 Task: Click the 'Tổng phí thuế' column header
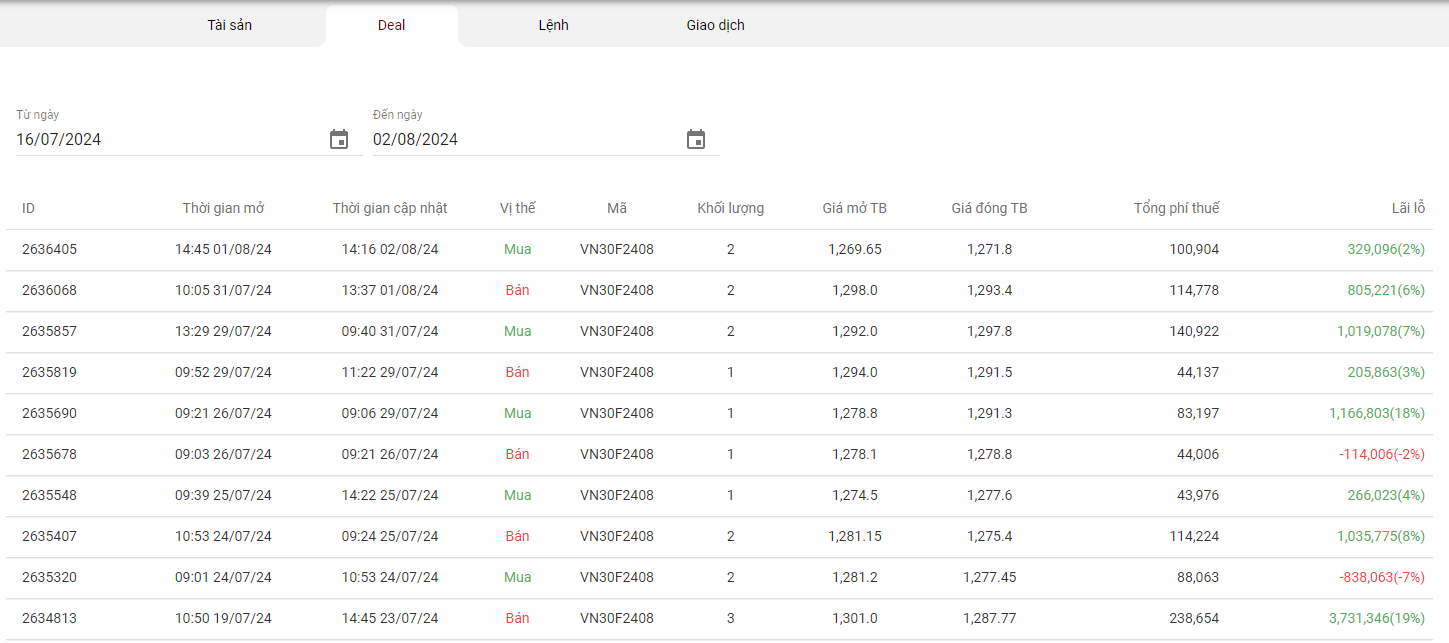1176,208
